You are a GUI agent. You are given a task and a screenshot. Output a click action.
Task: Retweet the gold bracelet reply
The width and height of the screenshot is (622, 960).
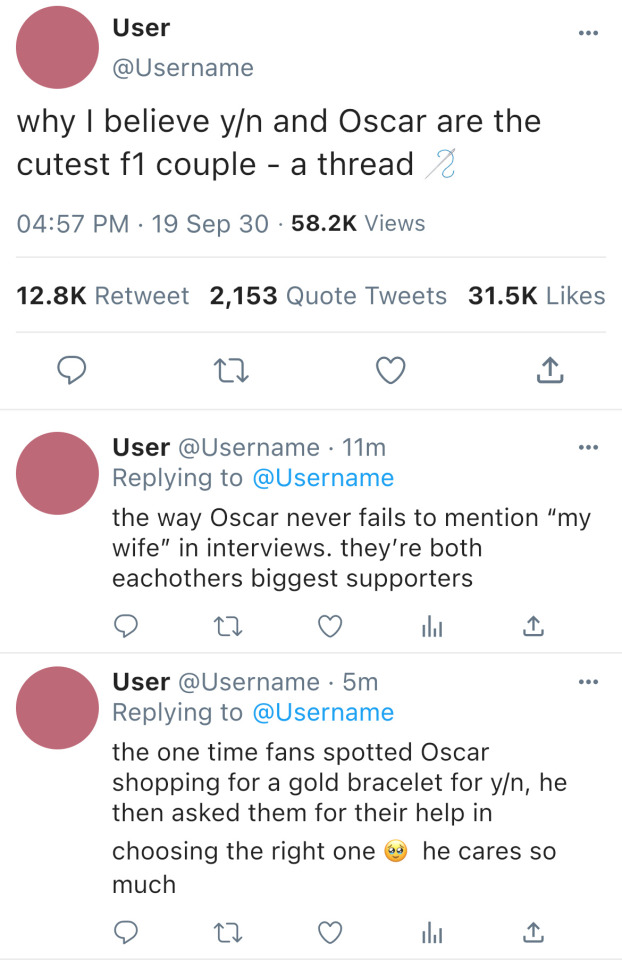click(226, 932)
